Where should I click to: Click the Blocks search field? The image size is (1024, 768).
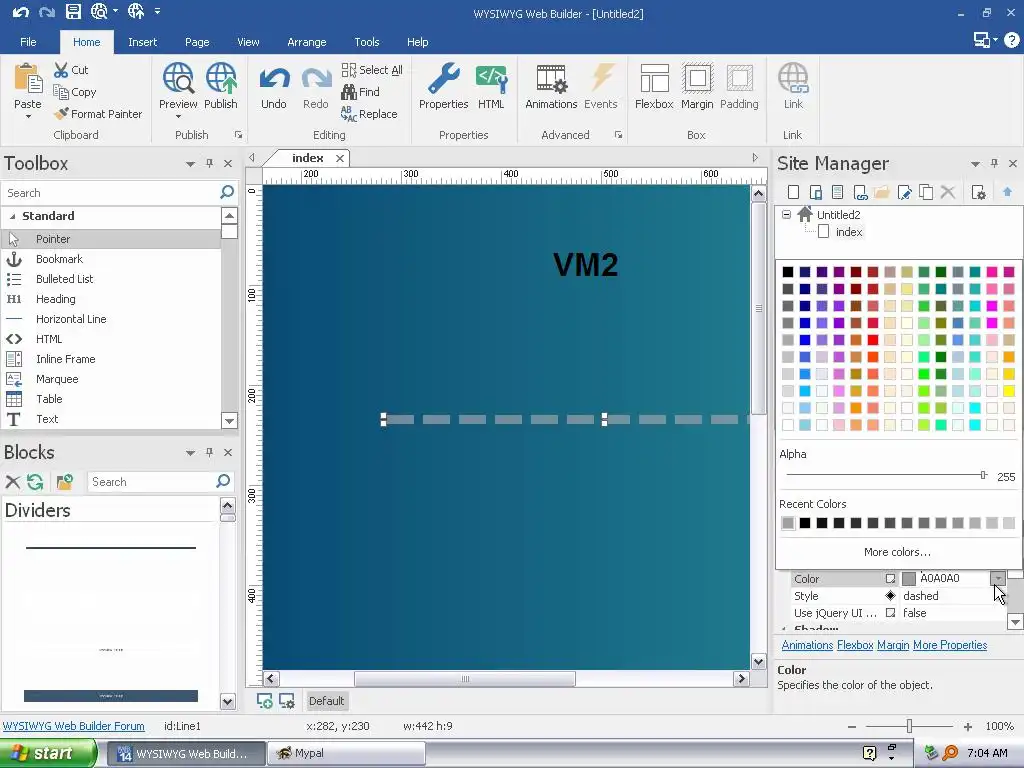point(152,482)
